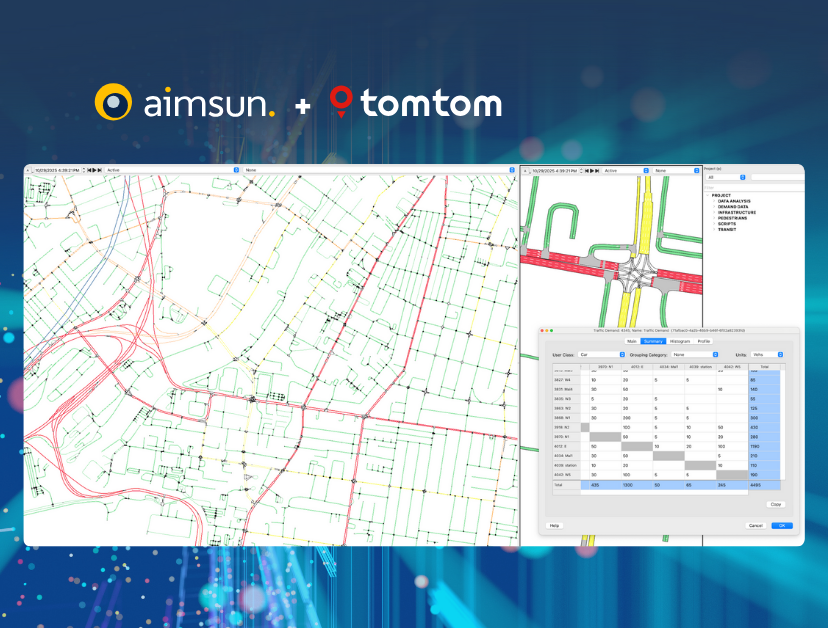Screen dimensions: 828x628
Task: Open the Units dropdown showing Vehs
Action: tap(767, 354)
